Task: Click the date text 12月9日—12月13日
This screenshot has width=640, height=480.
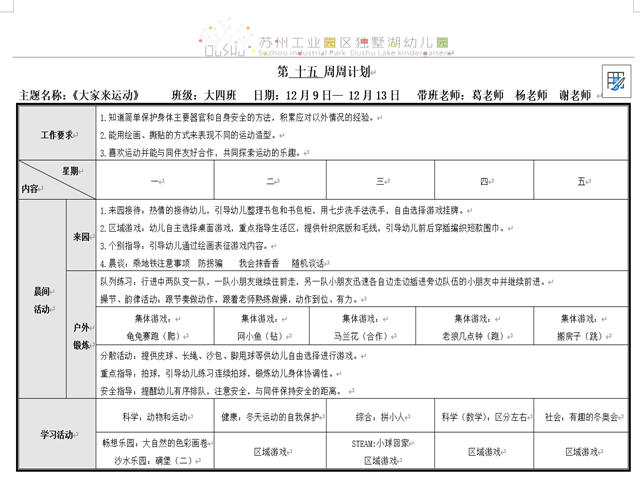Action: [342, 96]
